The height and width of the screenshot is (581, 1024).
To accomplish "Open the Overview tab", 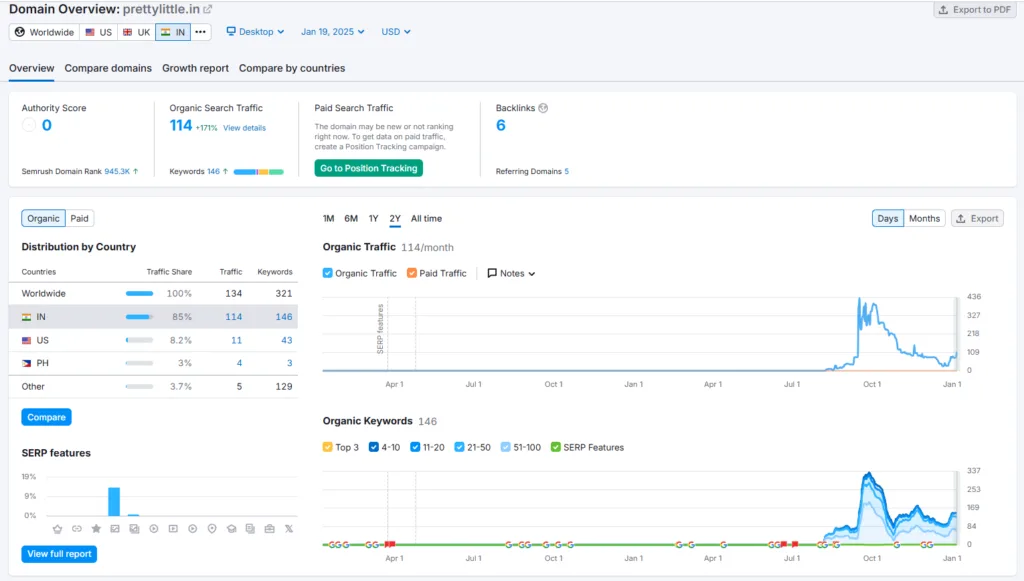I will (31, 68).
